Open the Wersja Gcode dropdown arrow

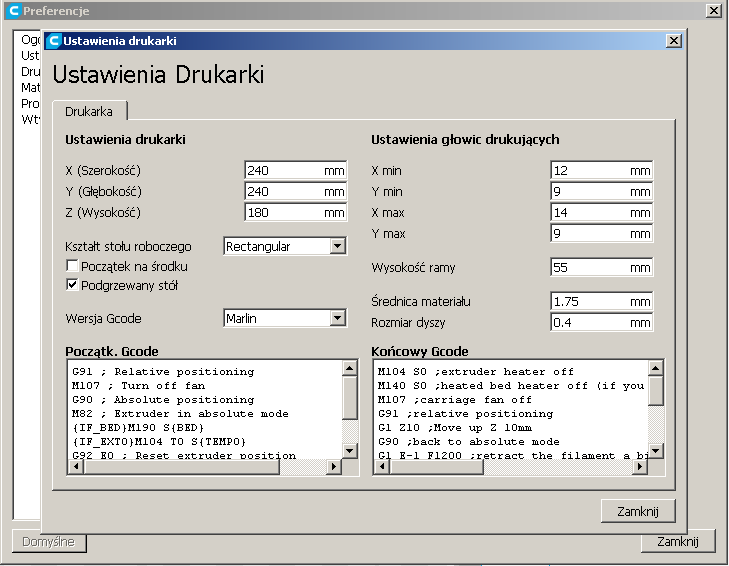(338, 318)
